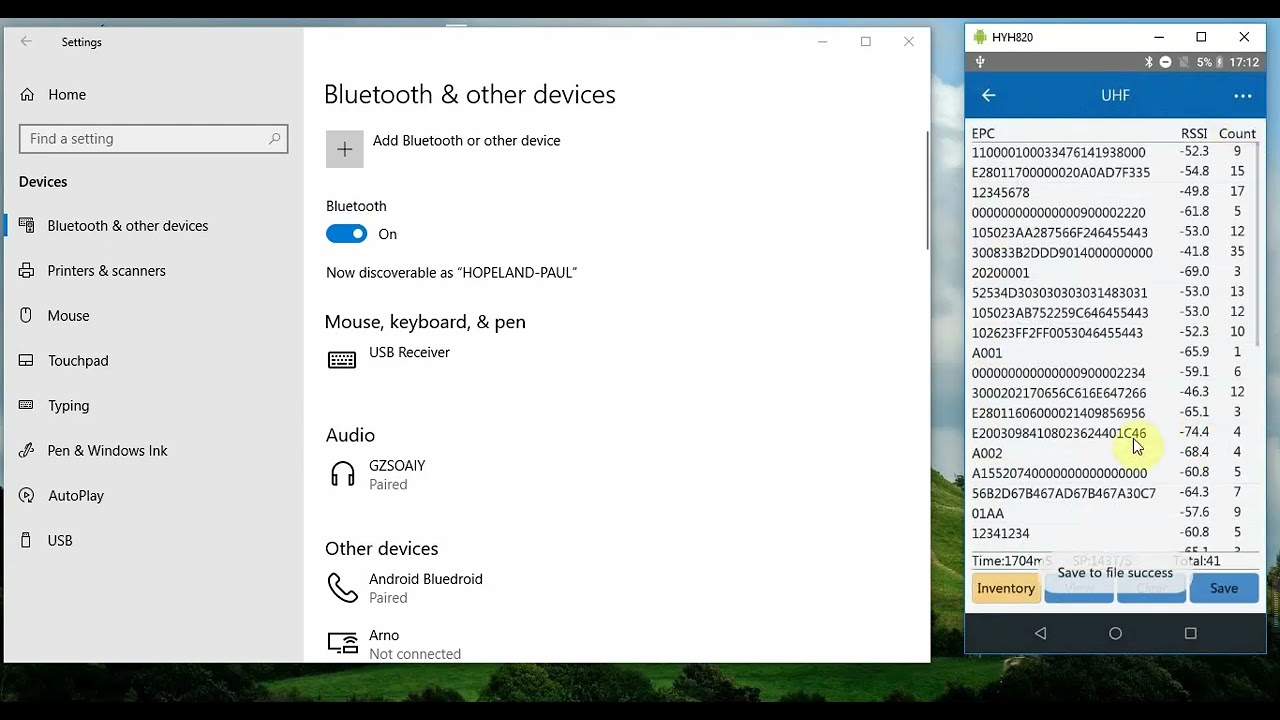Select EPC row A001
Viewport: 1280px width, 720px height.
click(1111, 352)
